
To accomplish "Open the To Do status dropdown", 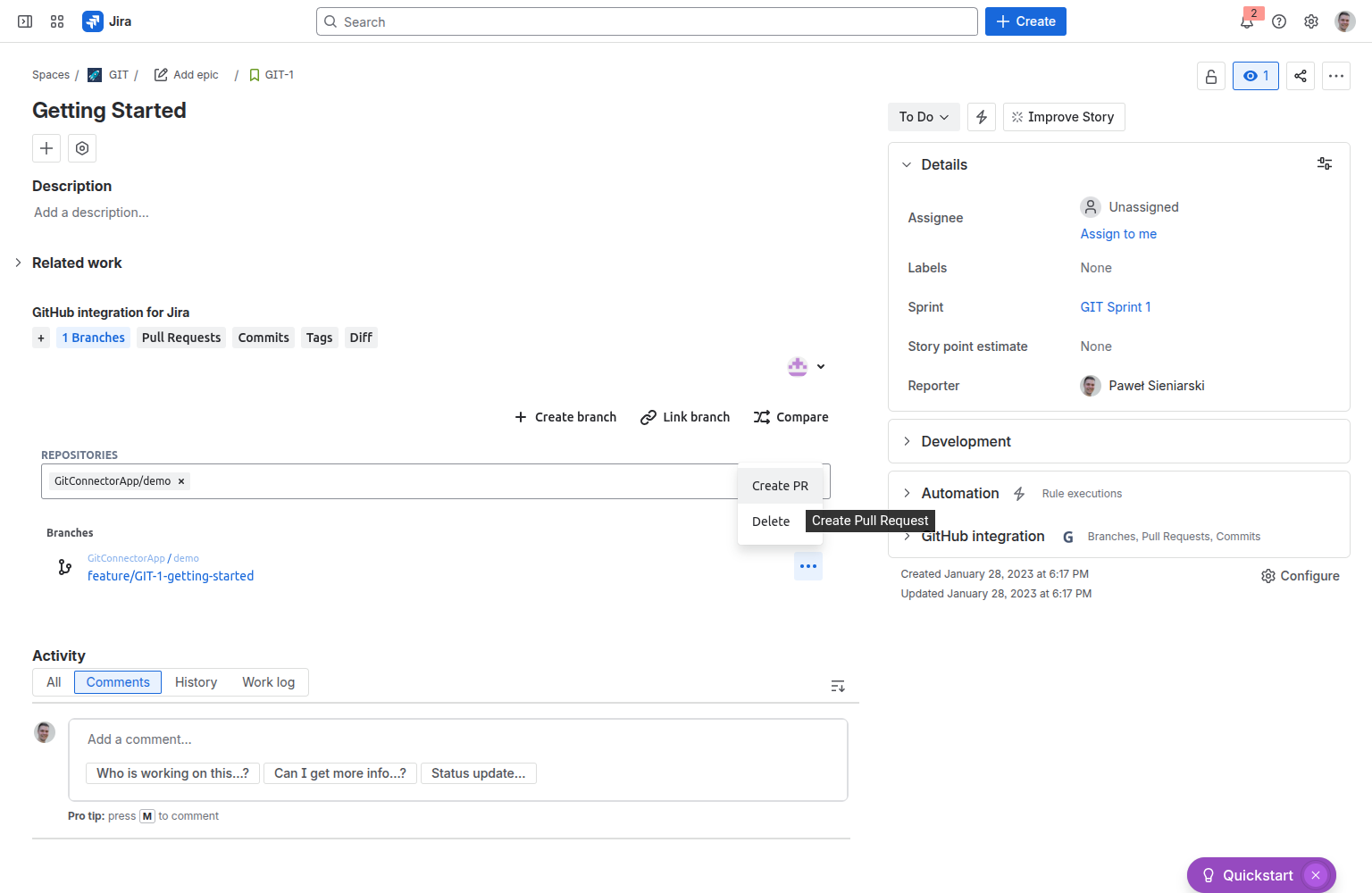I will [923, 117].
